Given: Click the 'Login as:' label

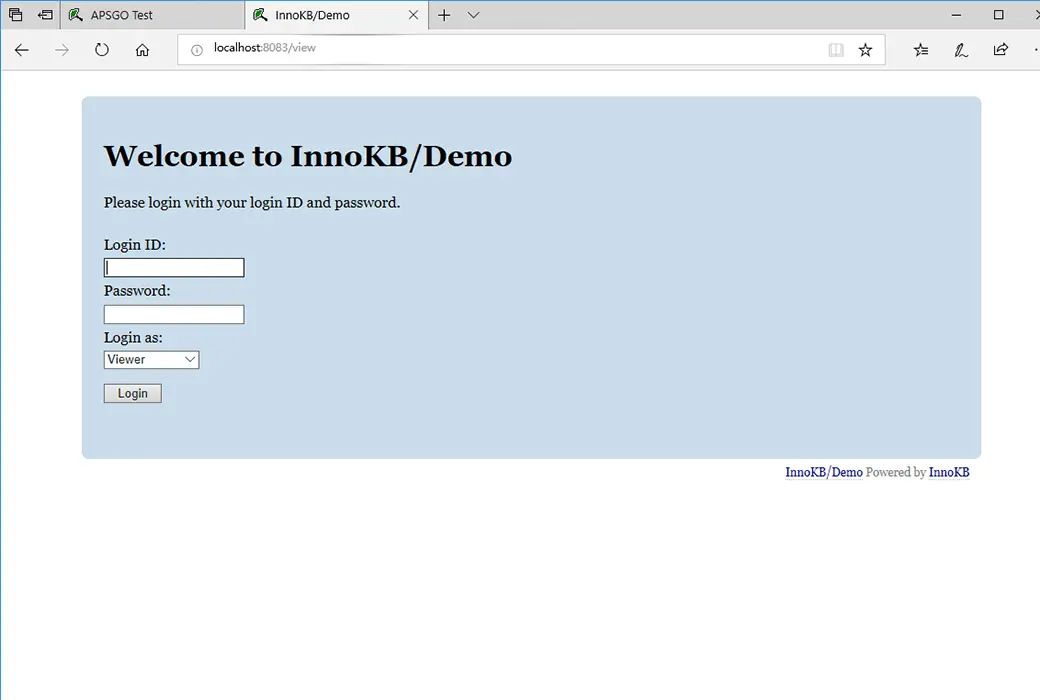Looking at the screenshot, I should click(x=133, y=338).
